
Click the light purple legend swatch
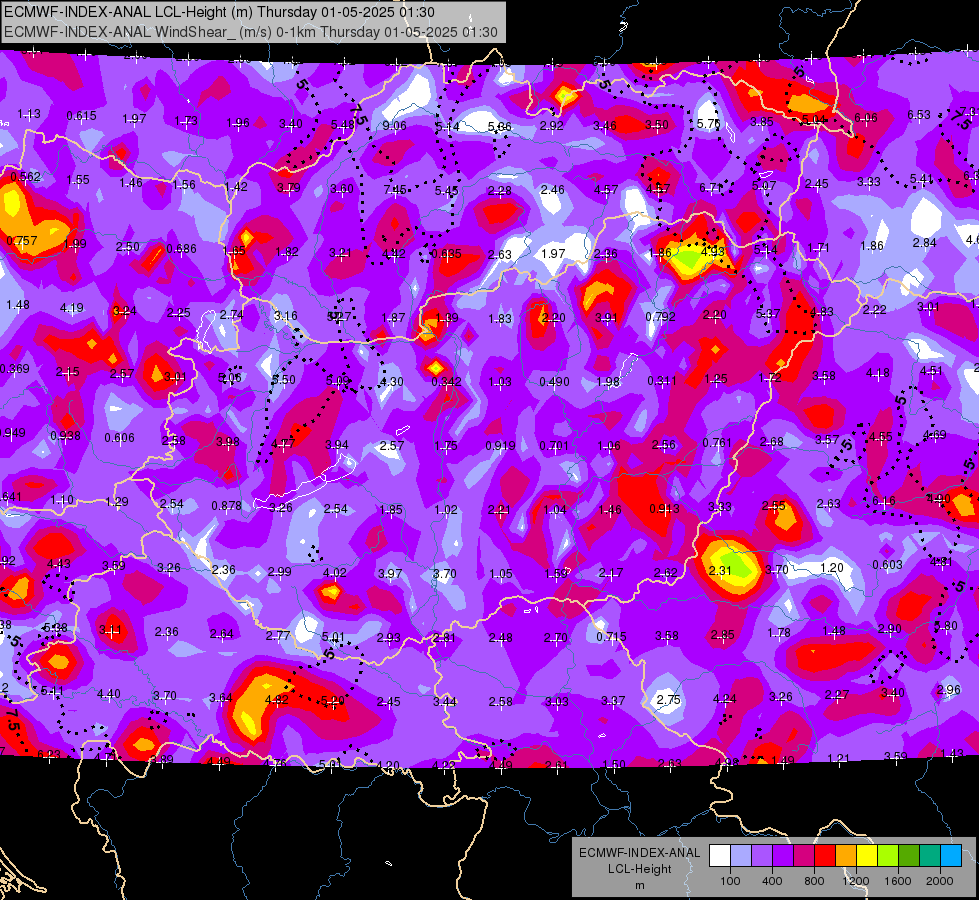(x=762, y=856)
